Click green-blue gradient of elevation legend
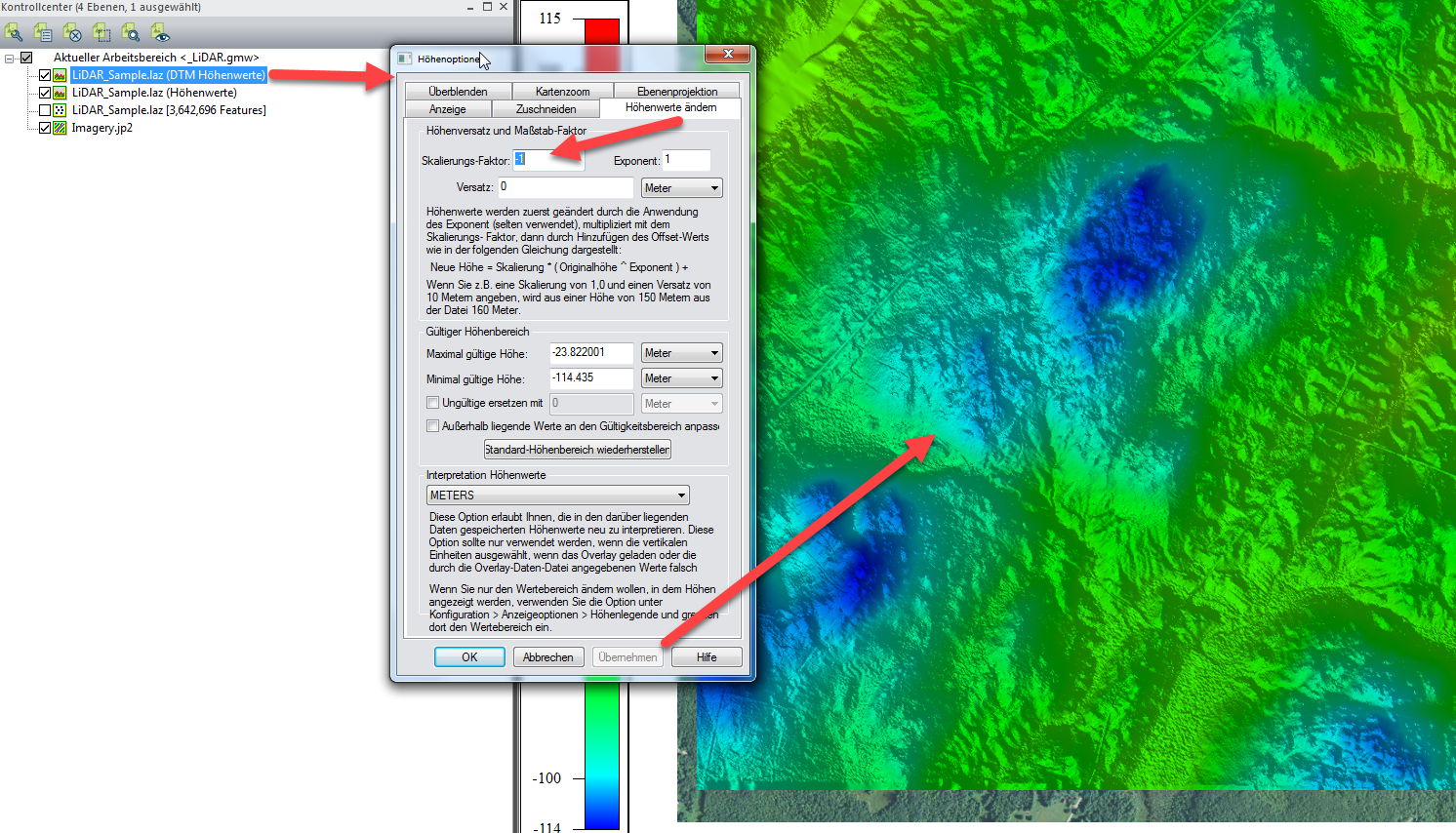The width and height of the screenshot is (1456, 833). point(602,756)
